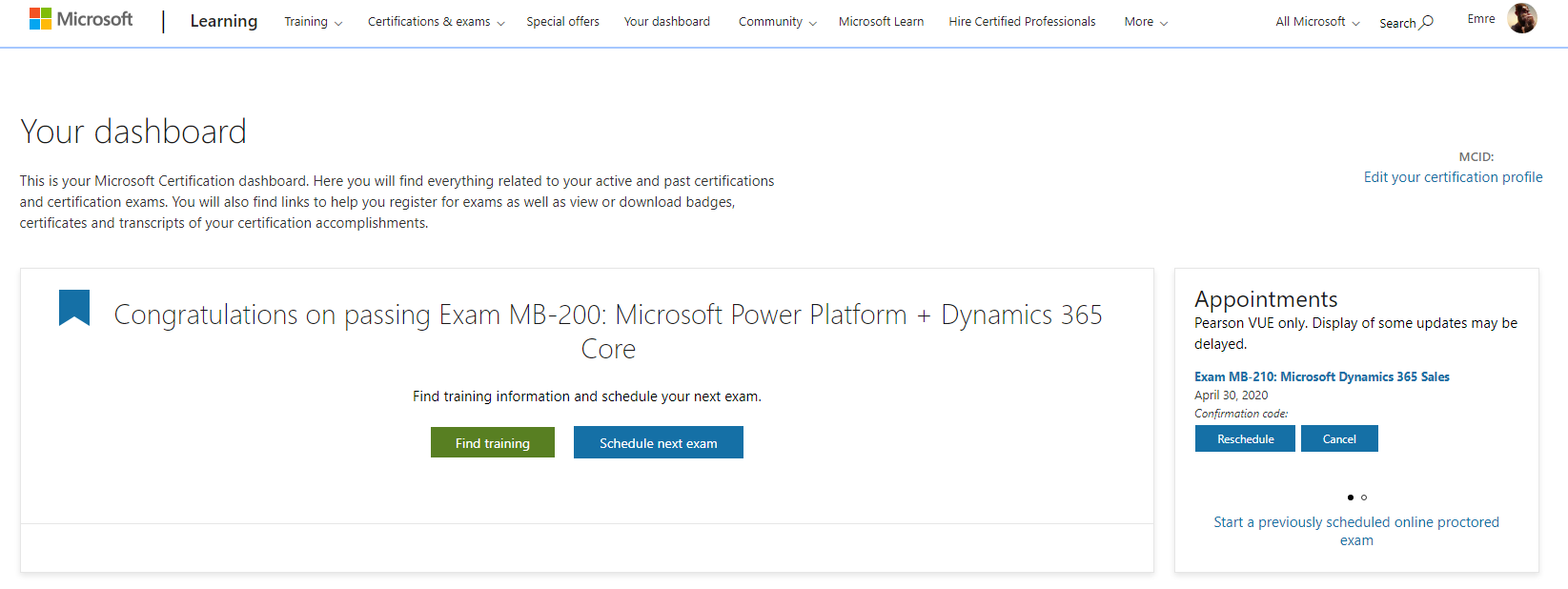Open the search magnifier icon

1427,22
